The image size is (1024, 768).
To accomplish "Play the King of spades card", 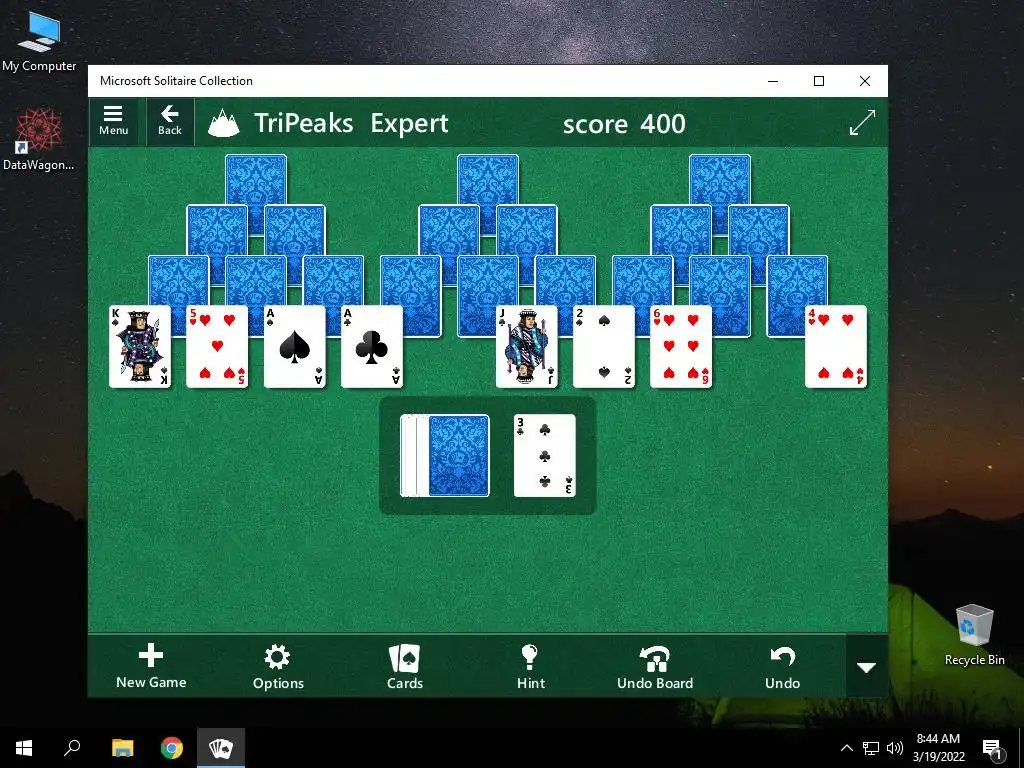I will [140, 347].
